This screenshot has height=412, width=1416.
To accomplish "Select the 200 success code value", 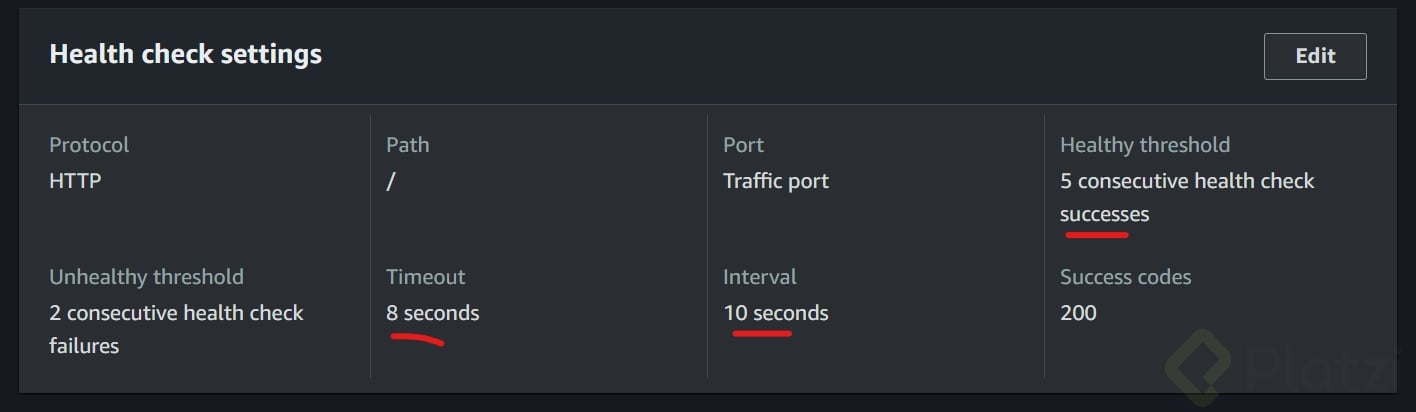I will pyautogui.click(x=1078, y=313).
